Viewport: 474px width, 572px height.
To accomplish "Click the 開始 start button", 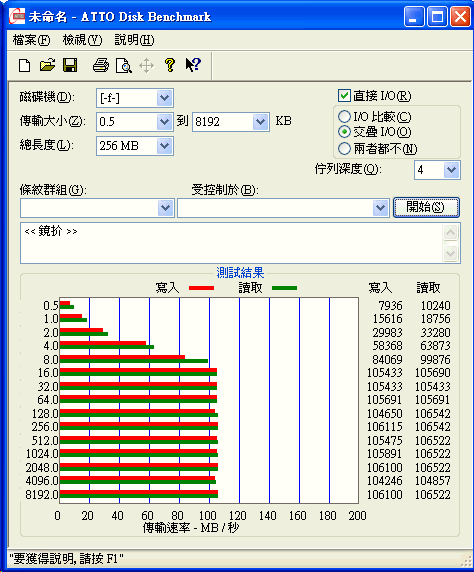I will [x=426, y=207].
